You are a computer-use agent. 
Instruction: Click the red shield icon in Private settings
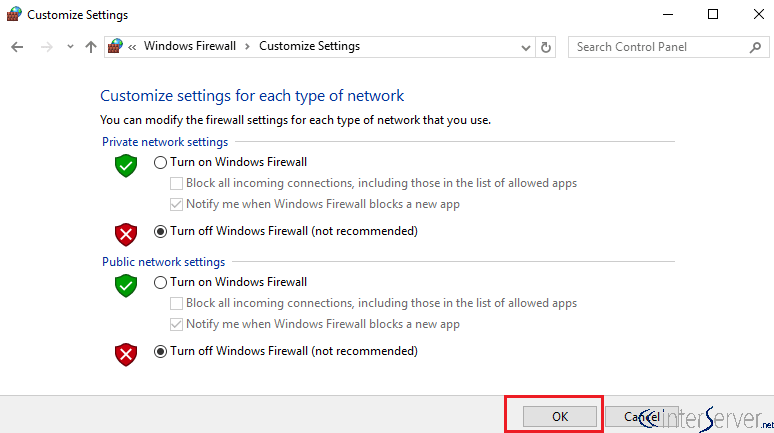pyautogui.click(x=126, y=235)
